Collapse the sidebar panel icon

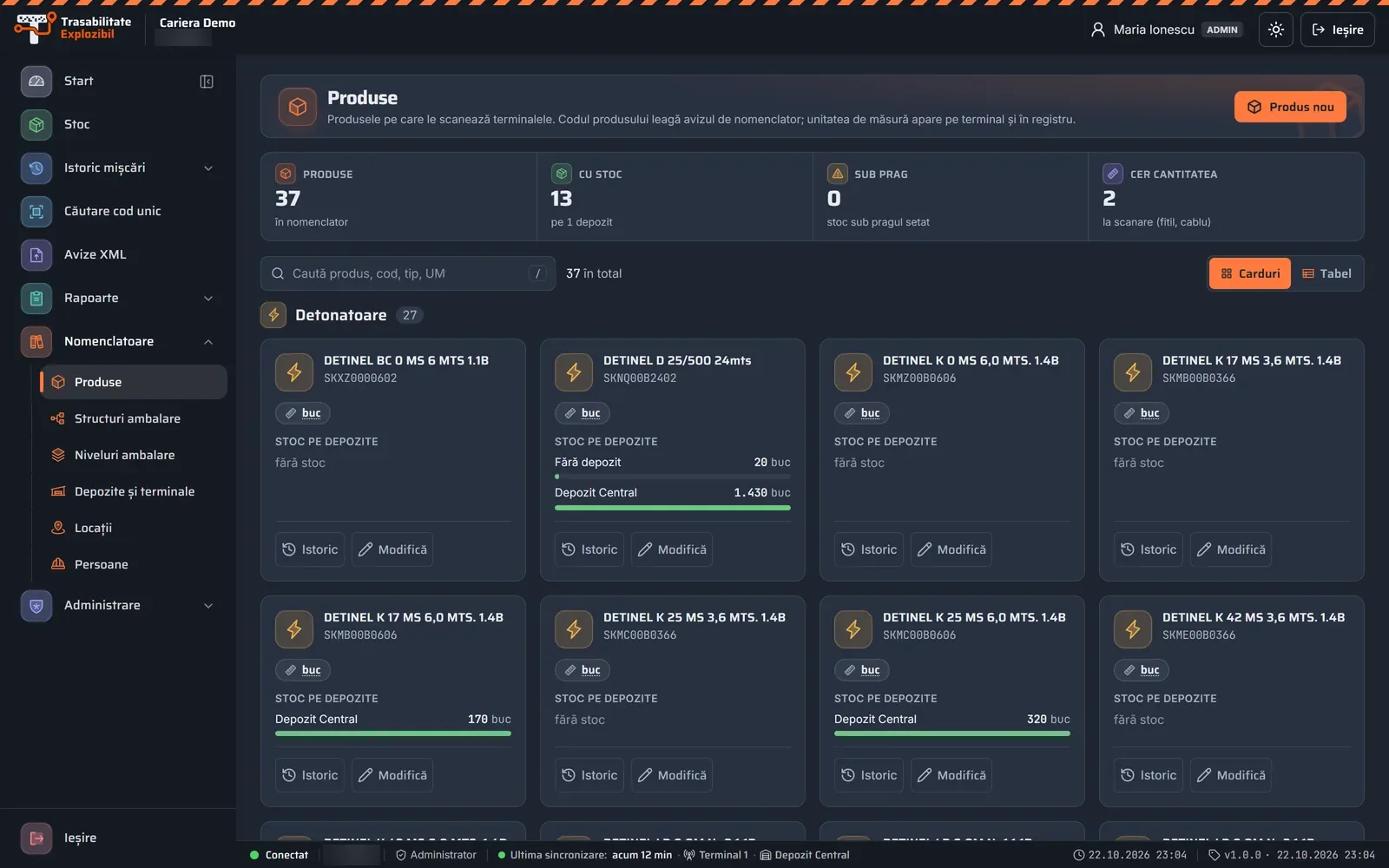(x=207, y=81)
